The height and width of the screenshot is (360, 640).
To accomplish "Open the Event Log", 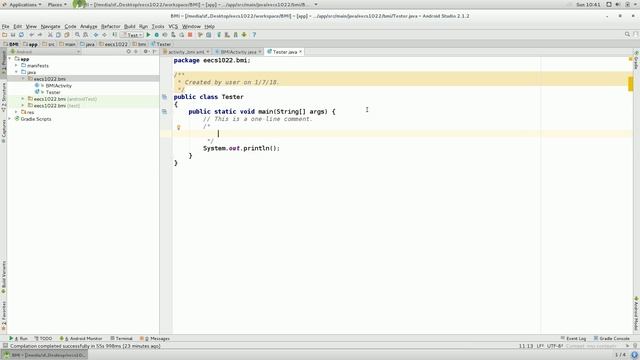I will 573,338.
